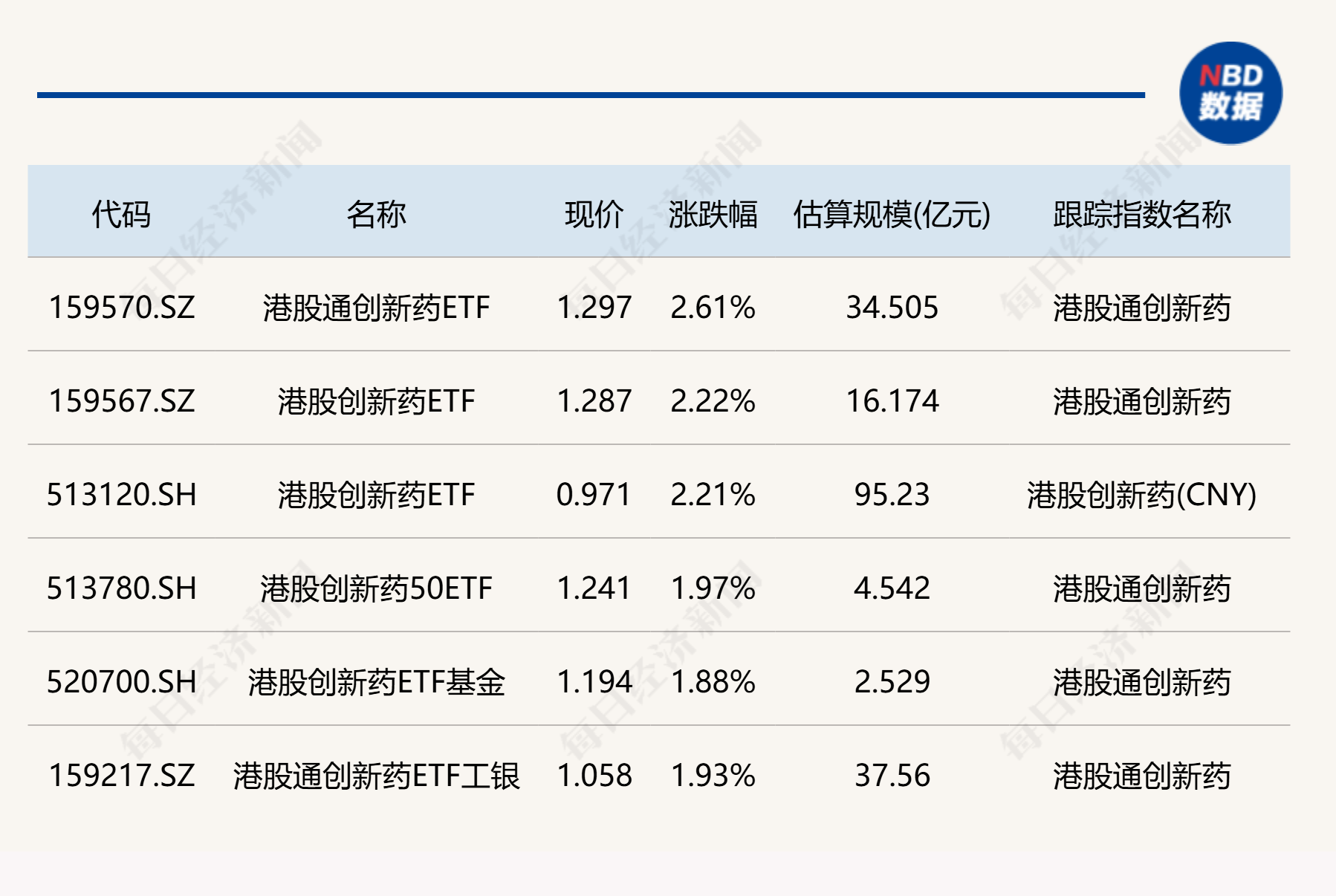The height and width of the screenshot is (896, 1336).
Task: Open the 港股创新药ETF基金 name cell
Action: (376, 682)
